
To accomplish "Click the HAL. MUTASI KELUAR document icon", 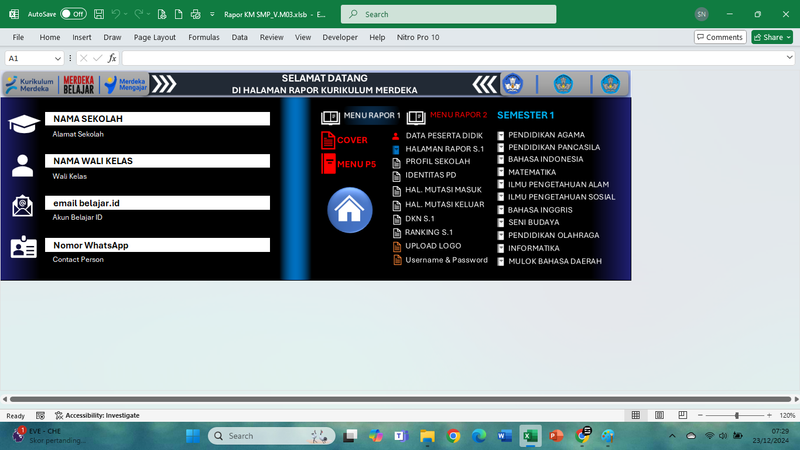I will point(396,206).
